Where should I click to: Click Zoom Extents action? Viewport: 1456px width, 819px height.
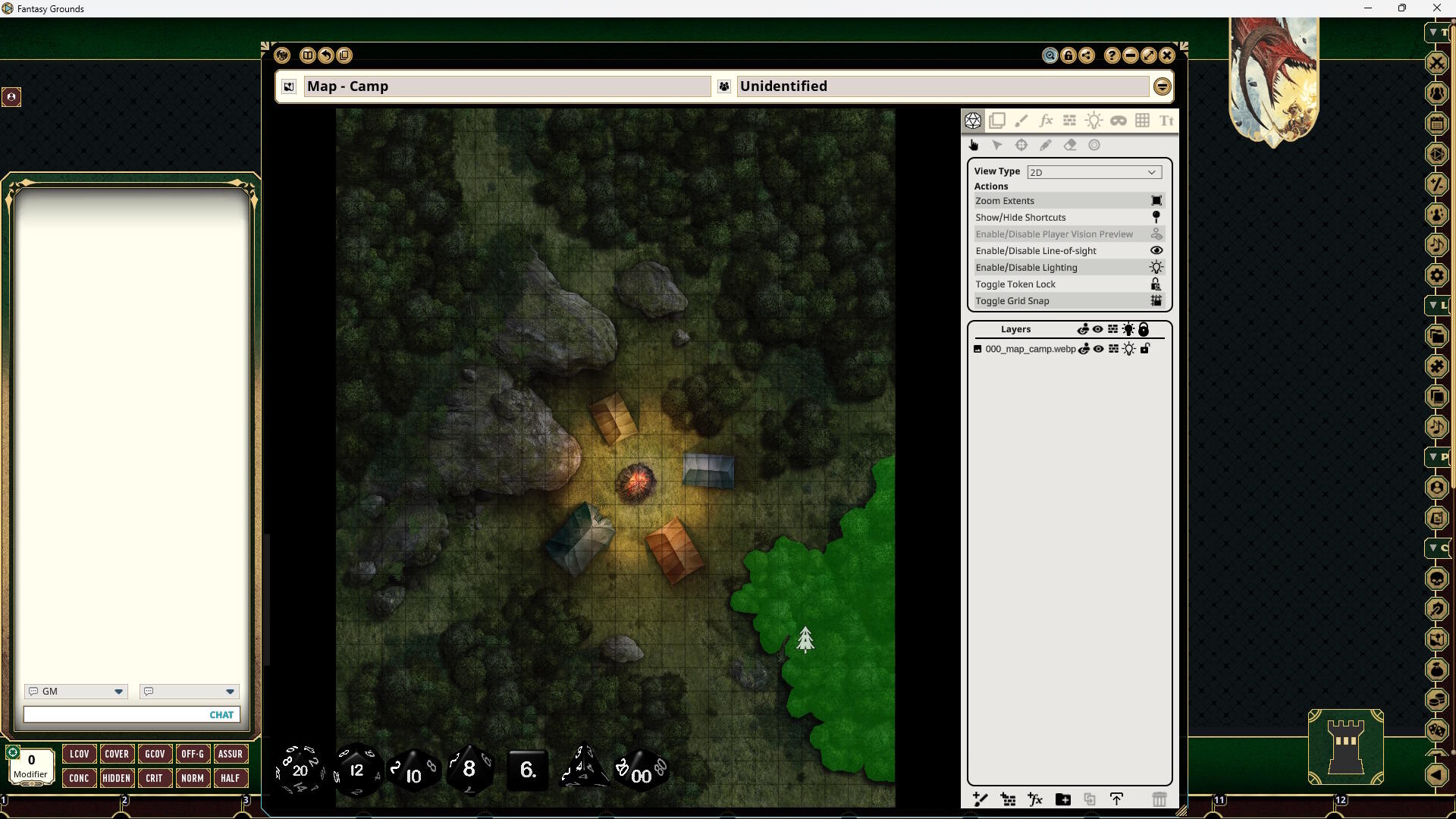click(x=1069, y=201)
